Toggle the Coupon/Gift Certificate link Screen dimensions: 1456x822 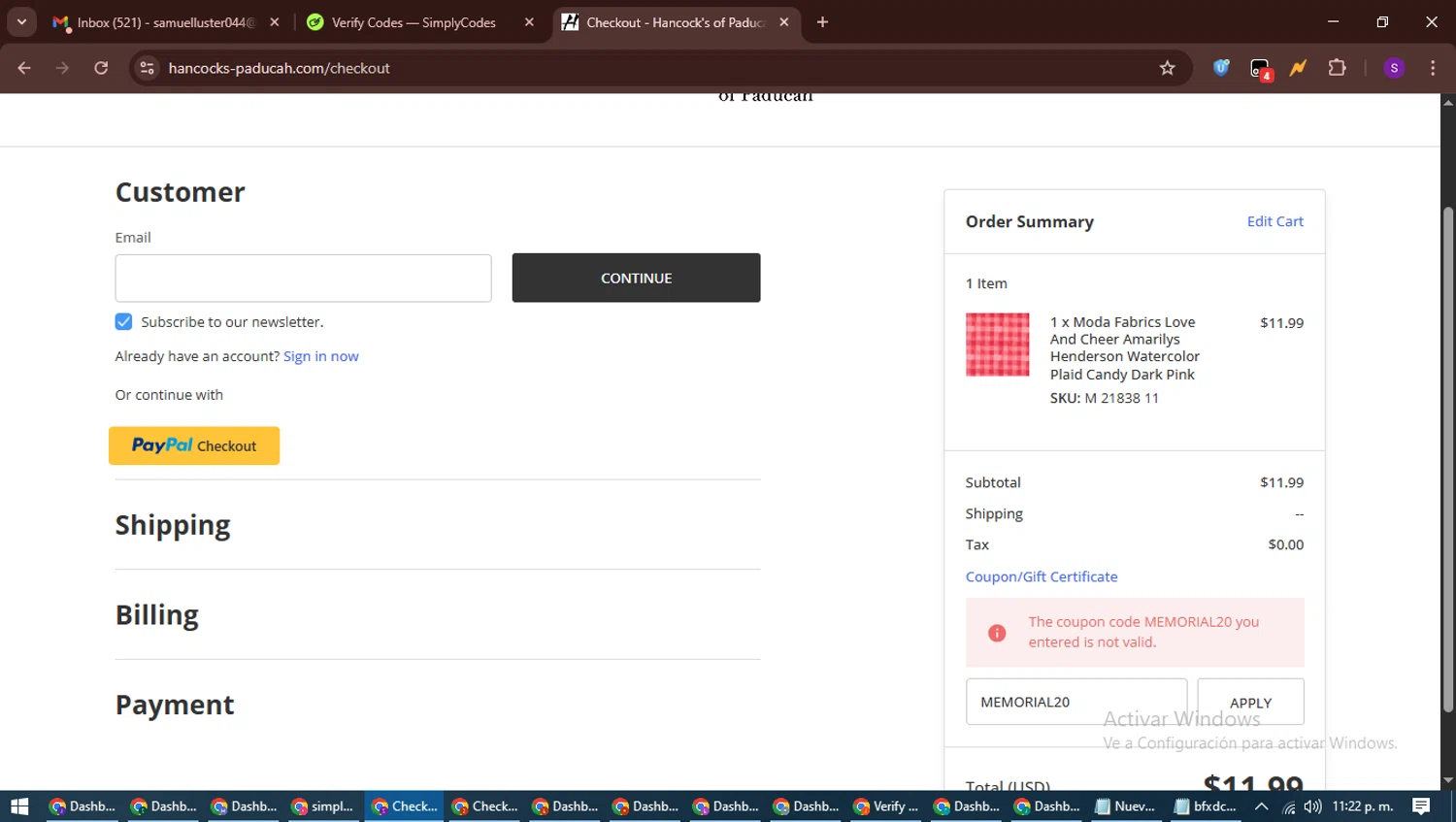[x=1042, y=576]
